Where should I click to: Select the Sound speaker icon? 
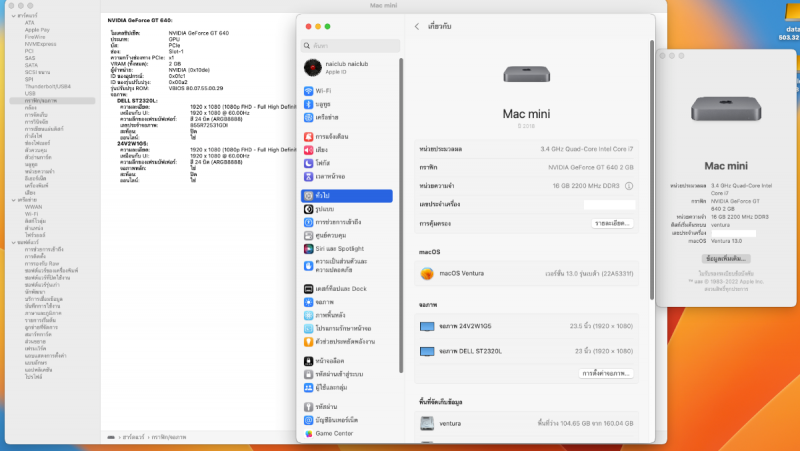pos(308,150)
